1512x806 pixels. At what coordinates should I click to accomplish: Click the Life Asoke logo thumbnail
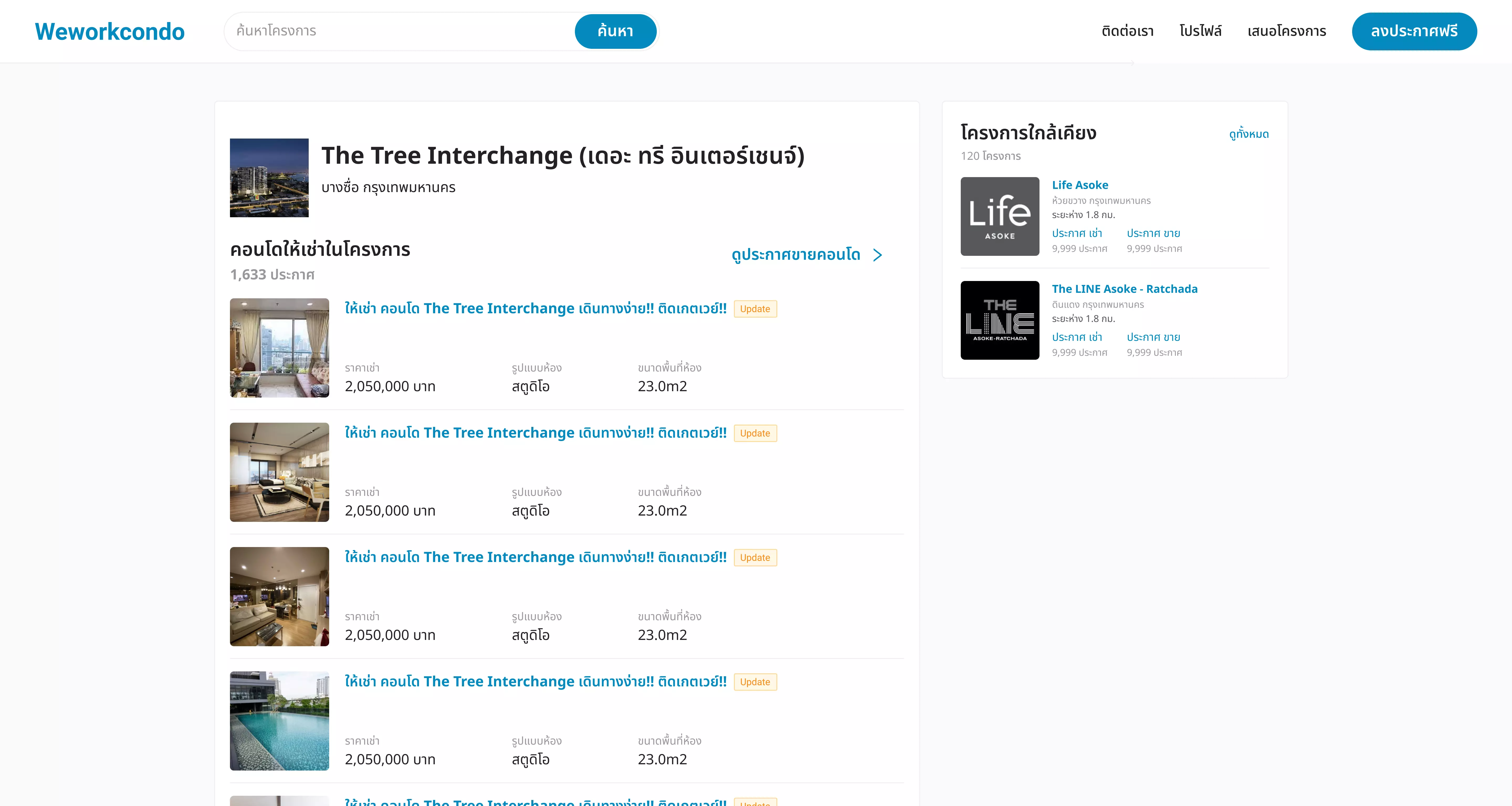(x=1000, y=216)
